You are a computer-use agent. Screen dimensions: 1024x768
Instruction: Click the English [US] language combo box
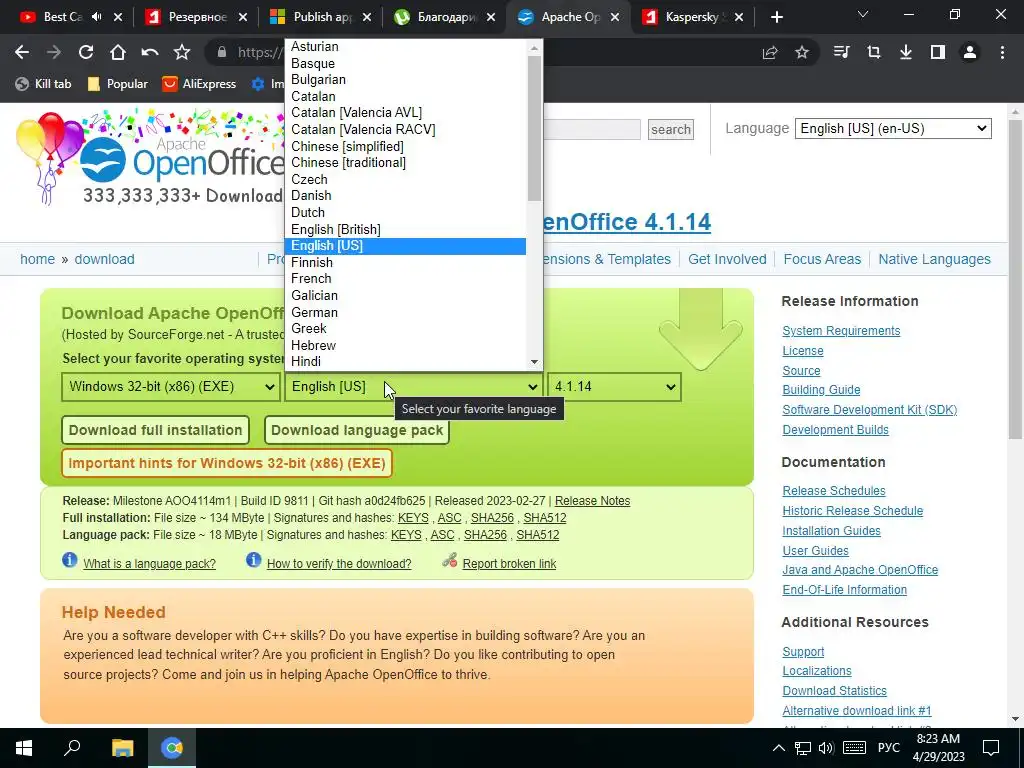point(414,387)
